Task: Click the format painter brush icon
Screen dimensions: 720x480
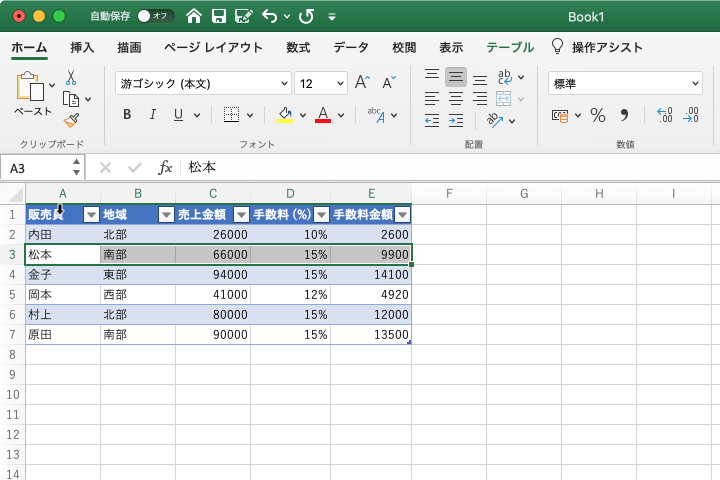Action: (71, 120)
